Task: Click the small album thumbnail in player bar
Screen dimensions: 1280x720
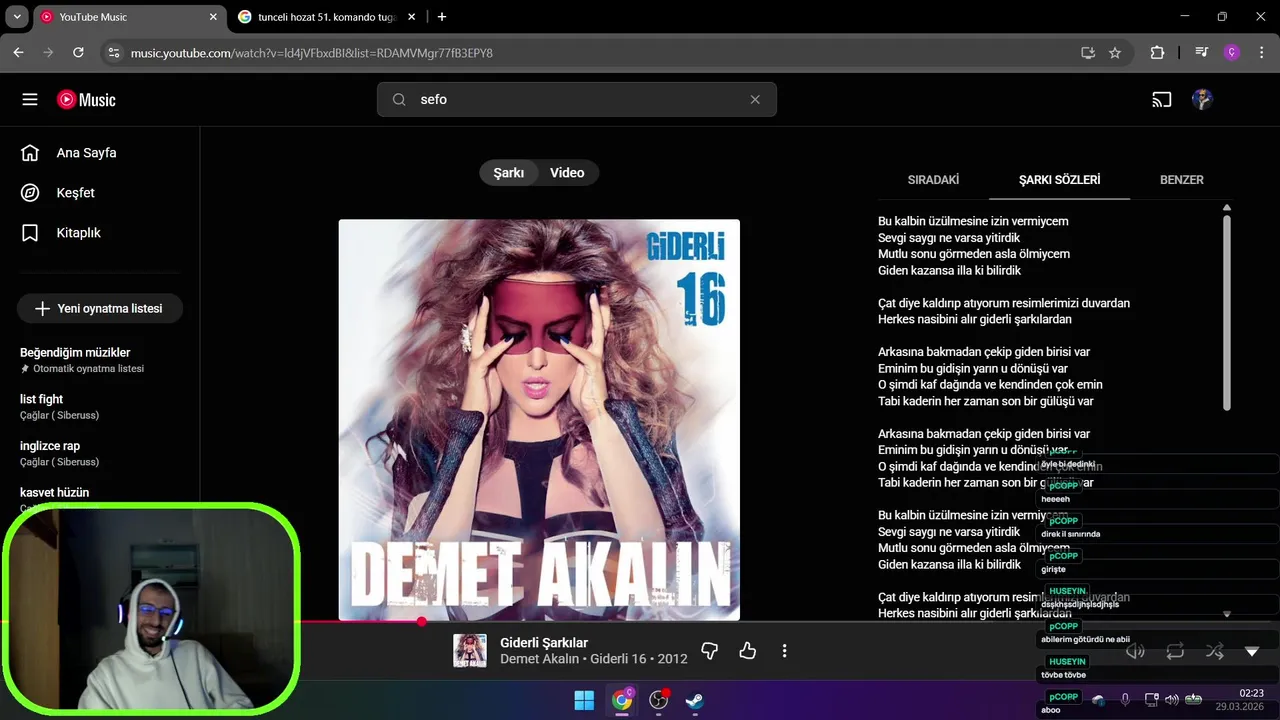Action: point(470,651)
